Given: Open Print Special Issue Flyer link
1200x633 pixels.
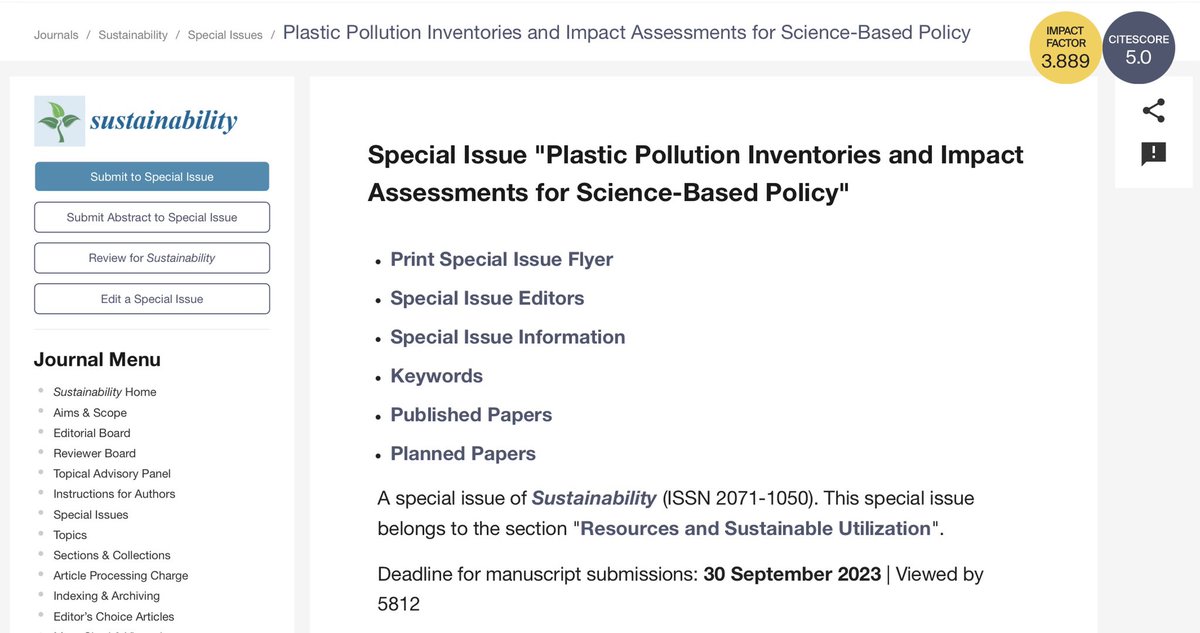Looking at the screenshot, I should click(502, 259).
